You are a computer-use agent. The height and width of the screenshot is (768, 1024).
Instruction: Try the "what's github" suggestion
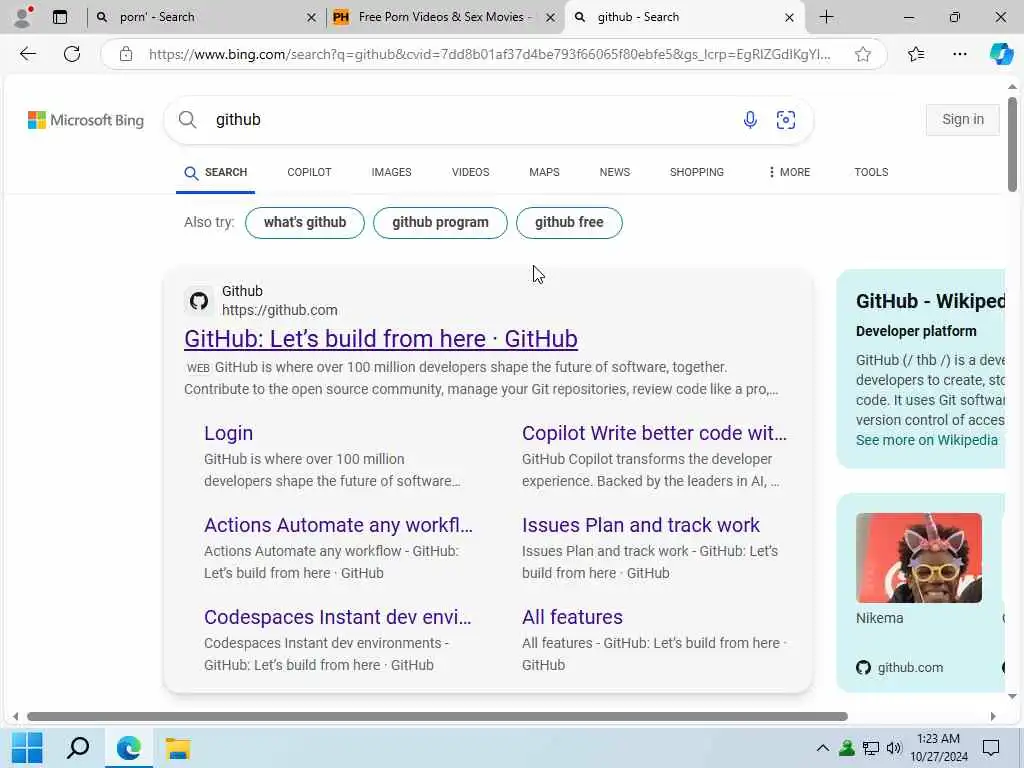(305, 223)
